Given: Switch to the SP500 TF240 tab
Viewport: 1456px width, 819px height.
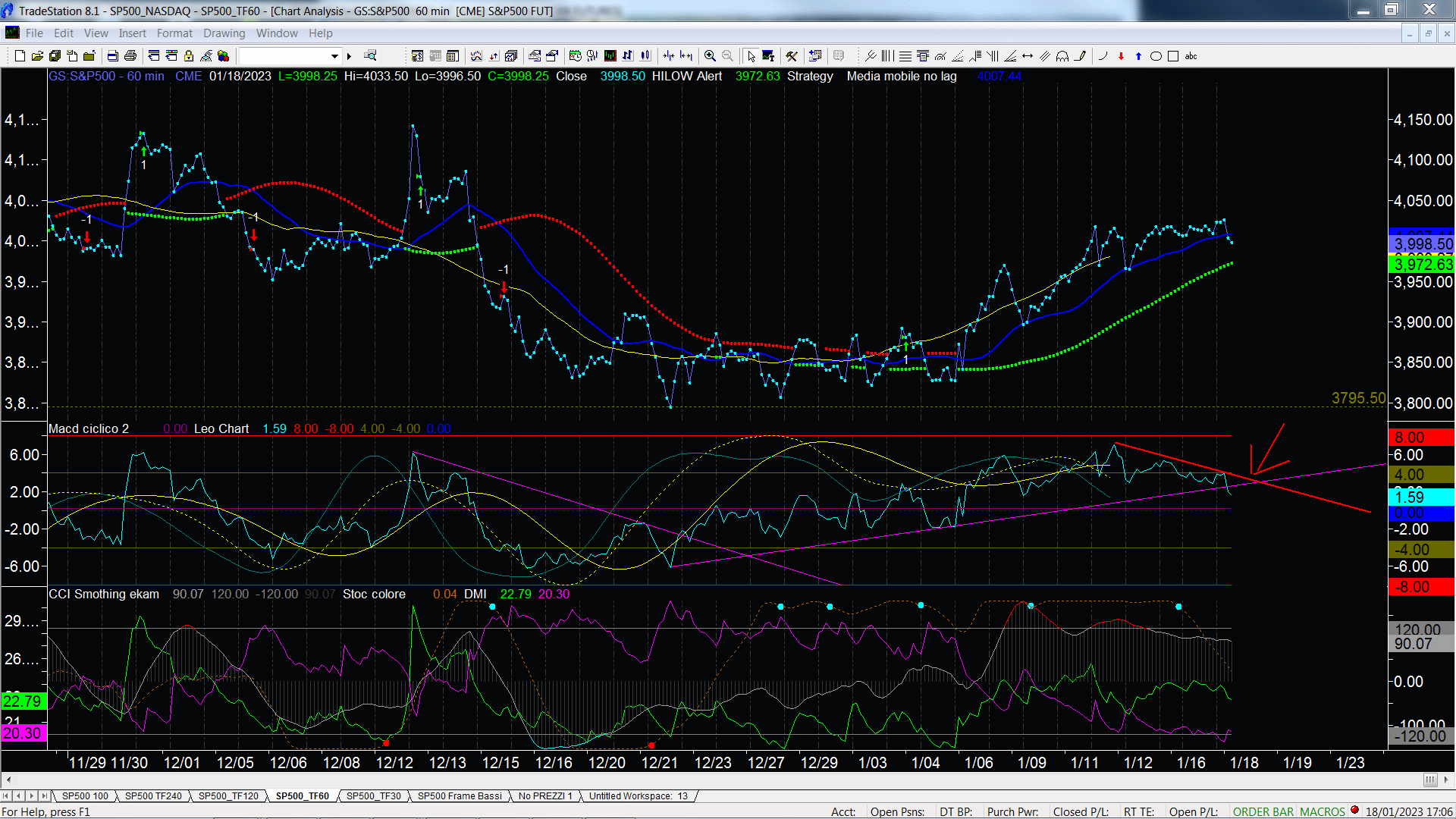Looking at the screenshot, I should 153,796.
